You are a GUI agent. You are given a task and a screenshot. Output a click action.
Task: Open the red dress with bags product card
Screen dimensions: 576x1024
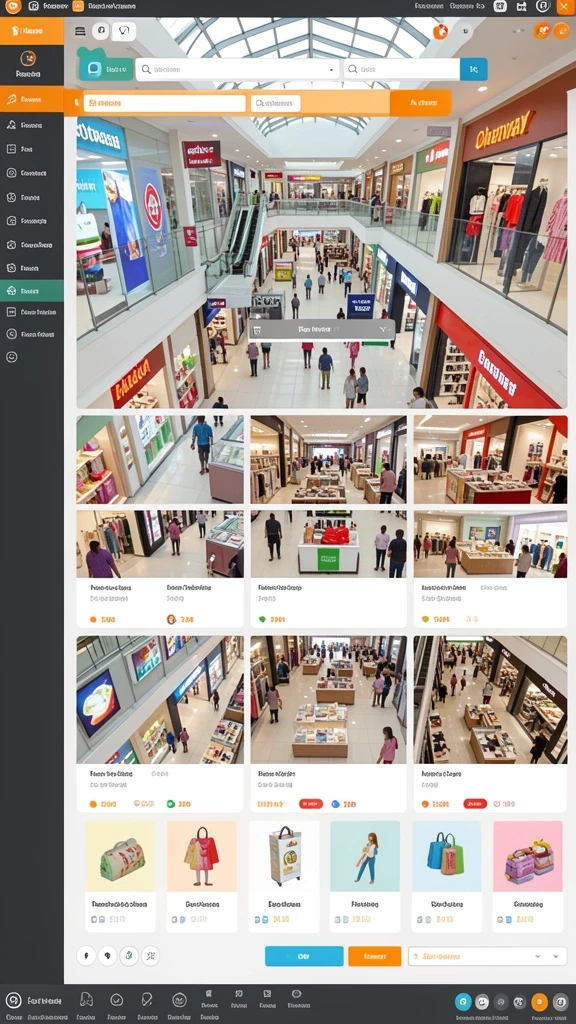coord(202,876)
